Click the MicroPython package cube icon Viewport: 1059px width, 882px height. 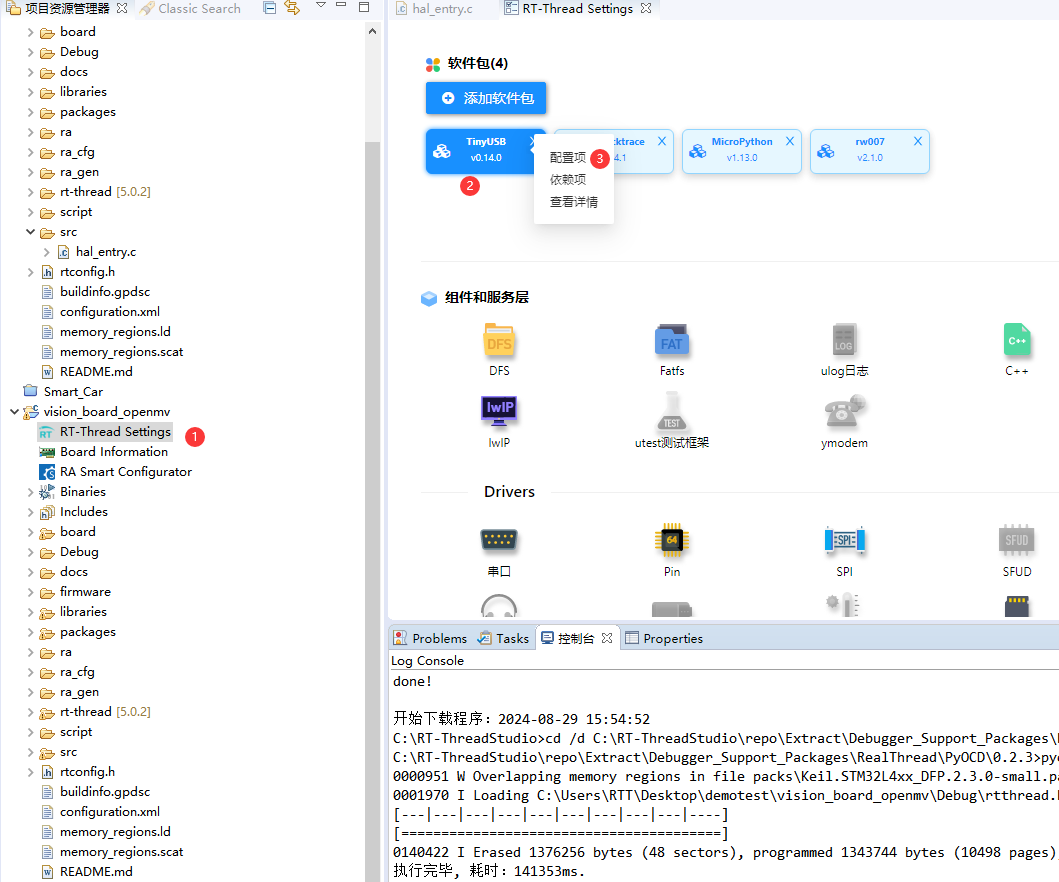698,151
